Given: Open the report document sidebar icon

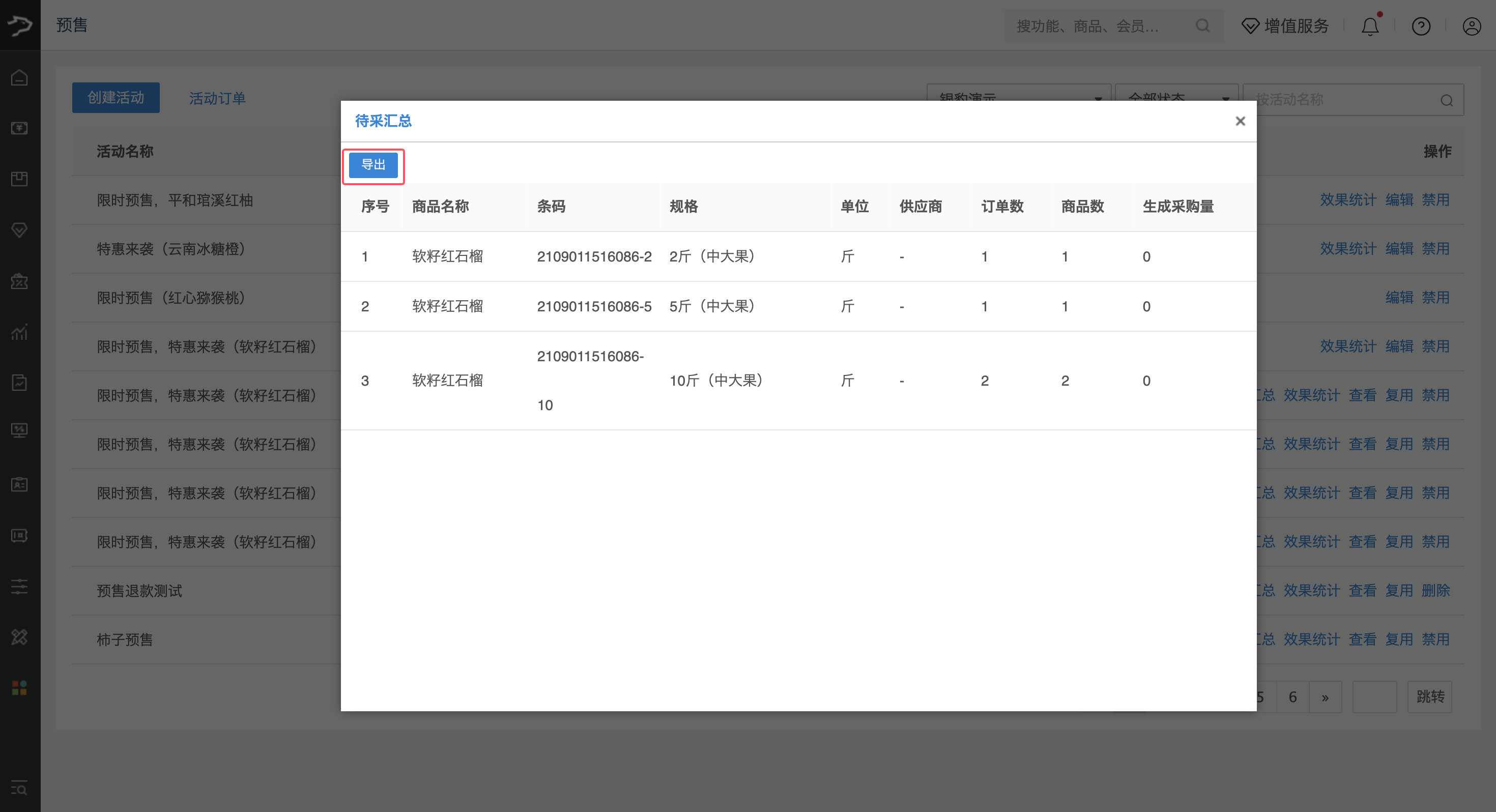Looking at the screenshot, I should 20,383.
